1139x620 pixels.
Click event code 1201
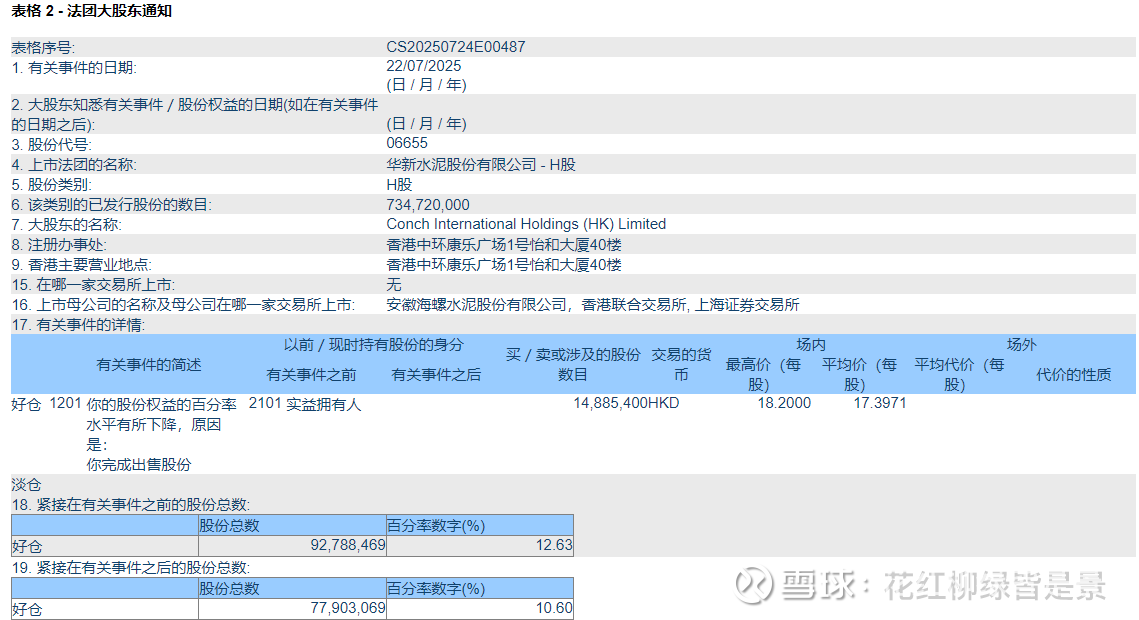[x=65, y=404]
